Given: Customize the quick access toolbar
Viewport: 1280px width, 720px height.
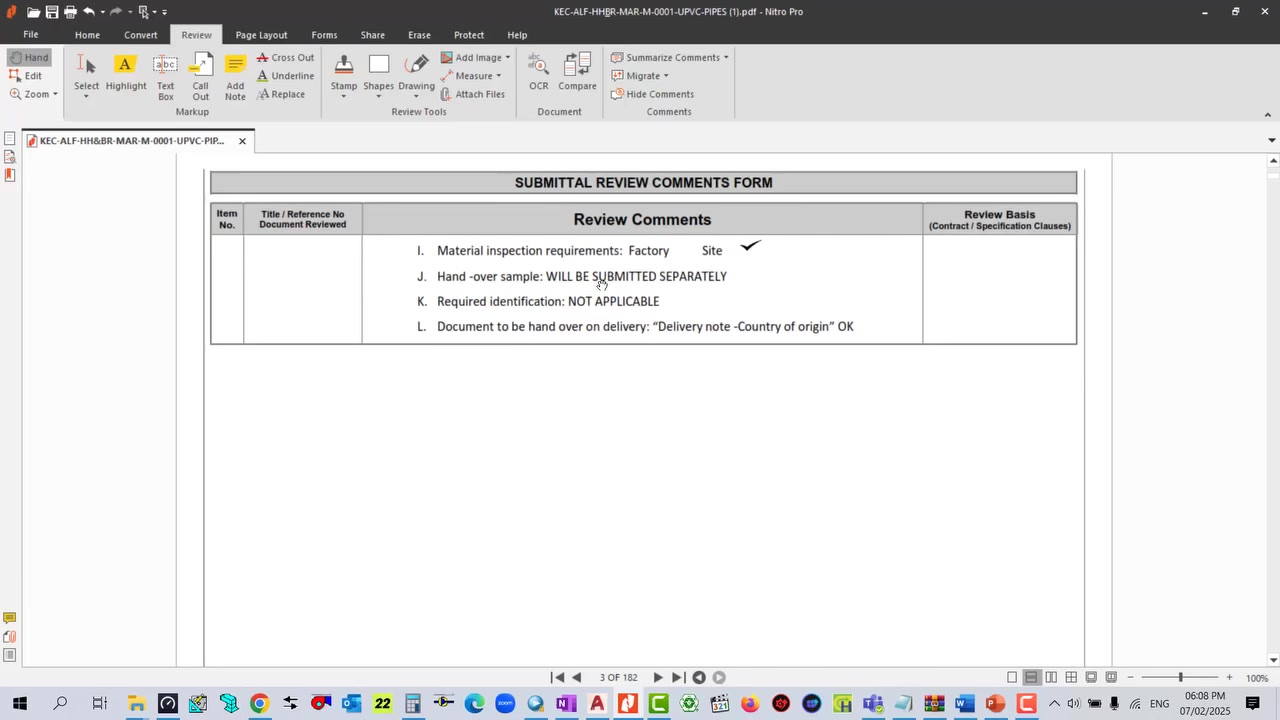Looking at the screenshot, I should (x=164, y=12).
